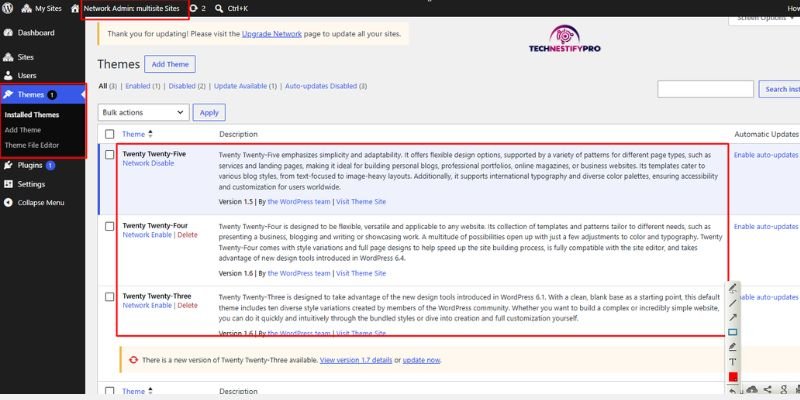800x400 pixels.
Task: Click Network Enable for Twenty Twenty-Four
Action: [x=147, y=235]
